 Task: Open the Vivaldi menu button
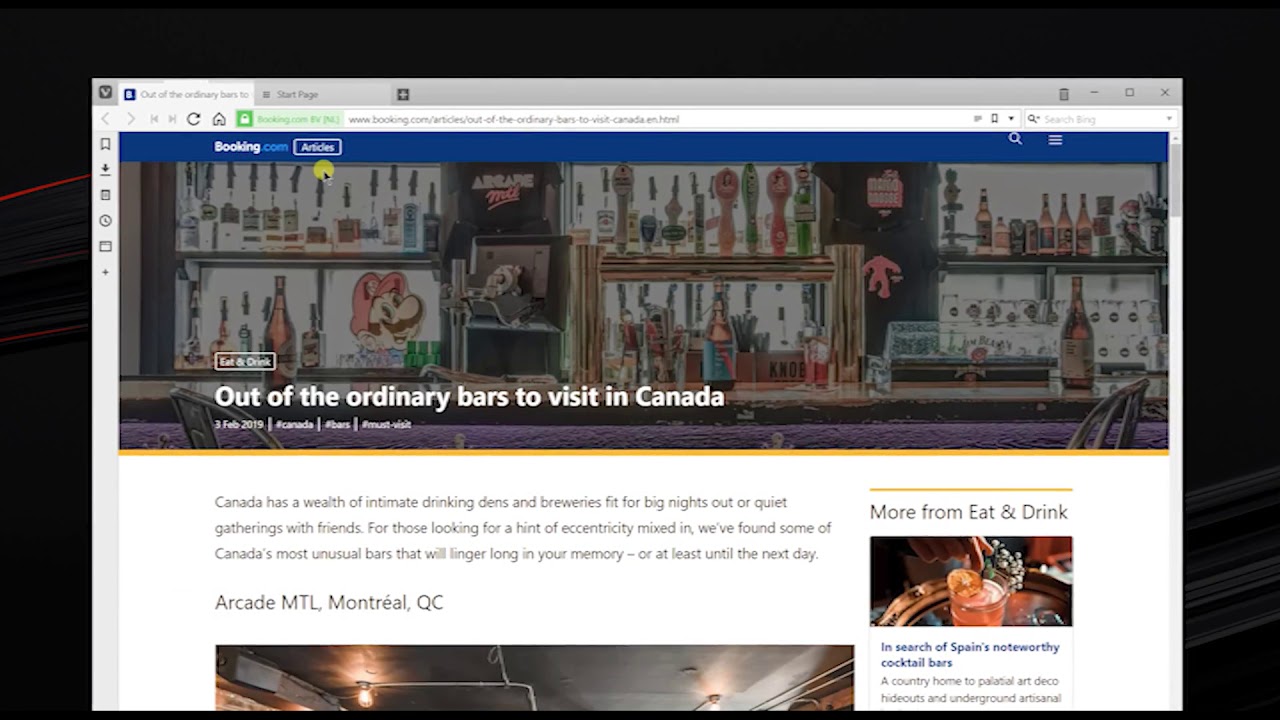click(105, 93)
